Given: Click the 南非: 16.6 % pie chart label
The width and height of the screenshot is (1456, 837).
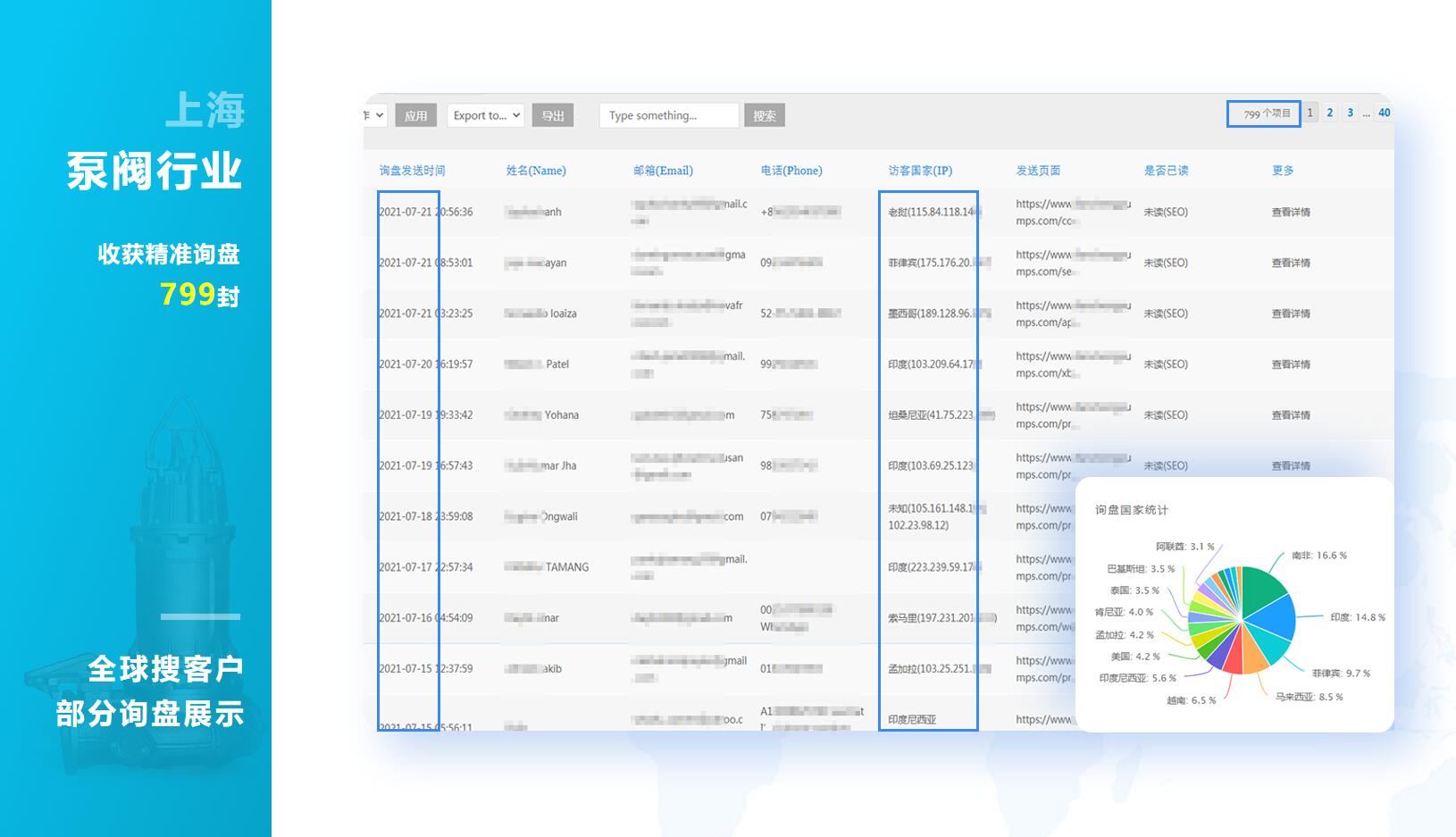Looking at the screenshot, I should (x=1318, y=556).
